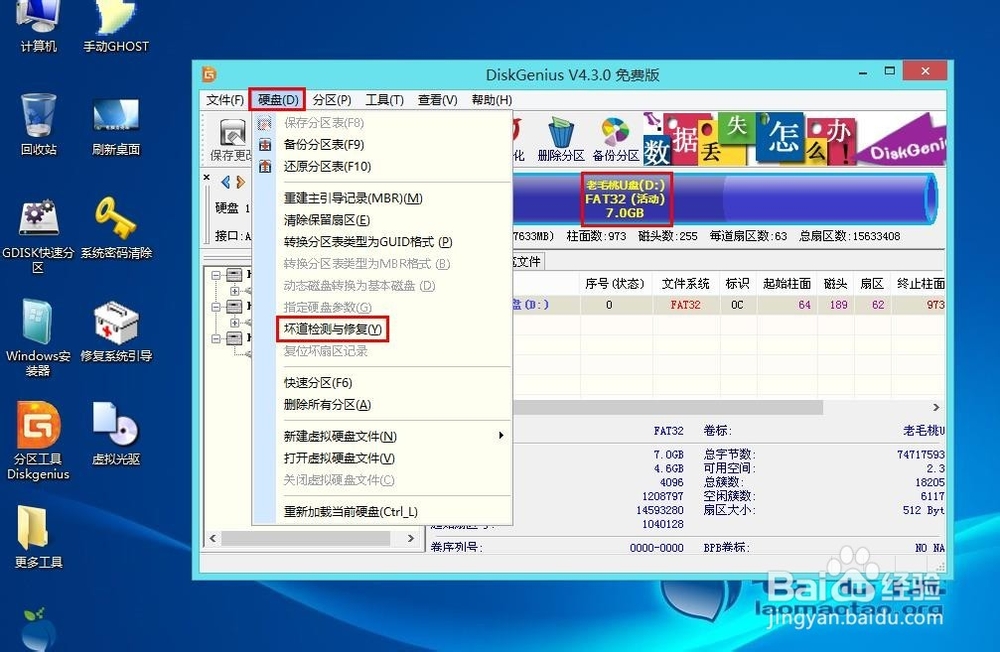Open the 手动GHOST desktop icon
The width and height of the screenshot is (1000, 652).
click(115, 26)
